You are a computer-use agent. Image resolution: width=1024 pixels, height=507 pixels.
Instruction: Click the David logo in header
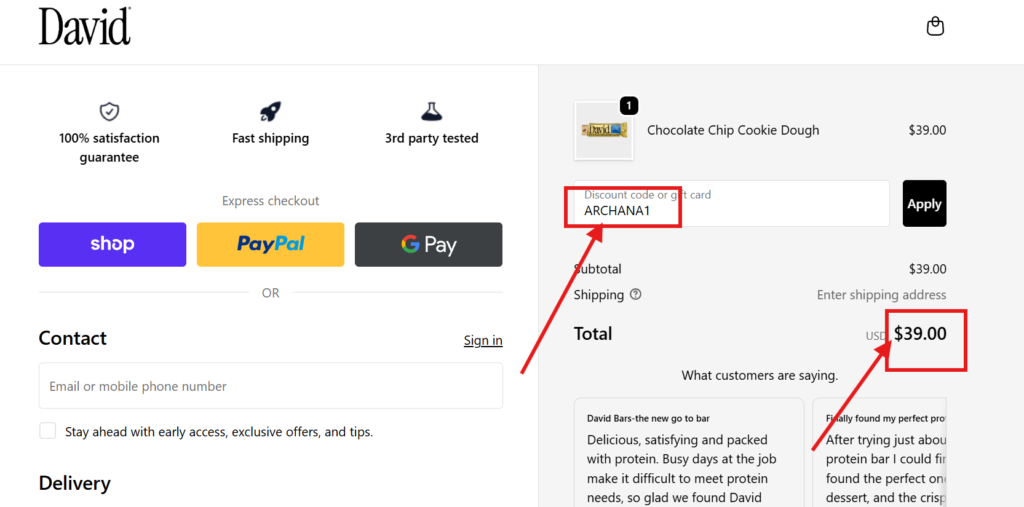click(85, 26)
